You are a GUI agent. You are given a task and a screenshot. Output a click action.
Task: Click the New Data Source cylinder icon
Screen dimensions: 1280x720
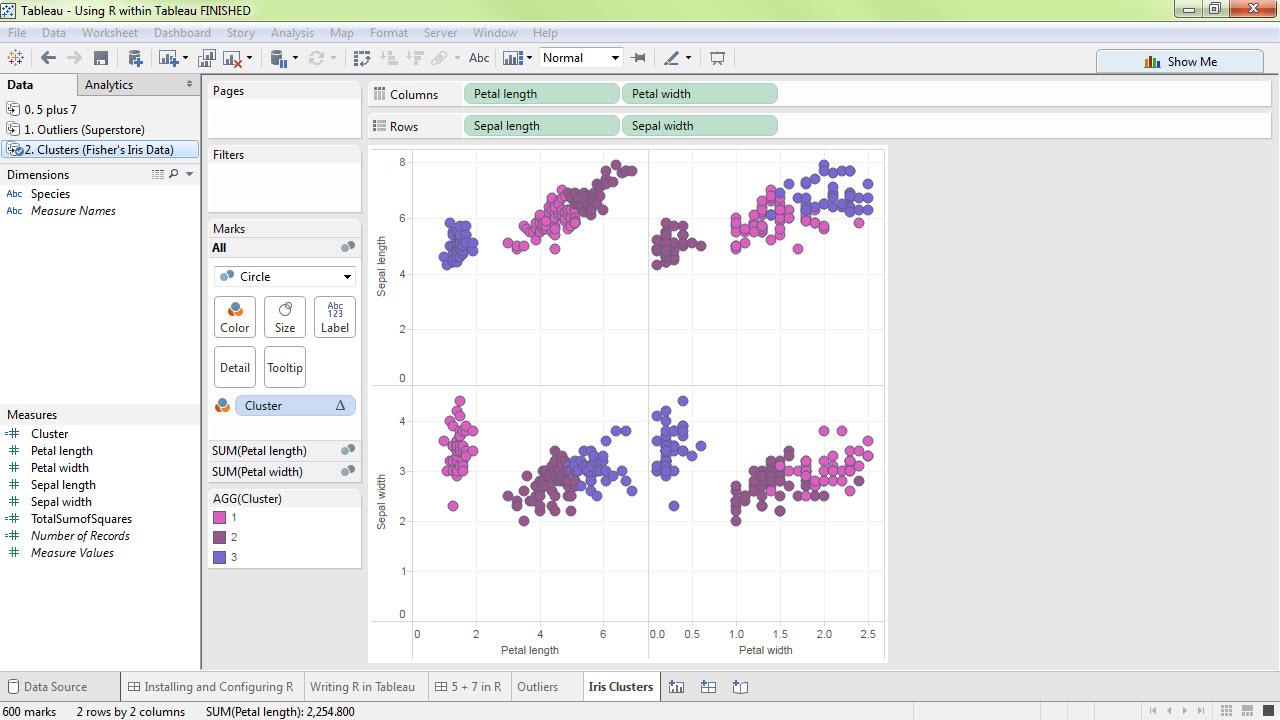[x=135, y=58]
